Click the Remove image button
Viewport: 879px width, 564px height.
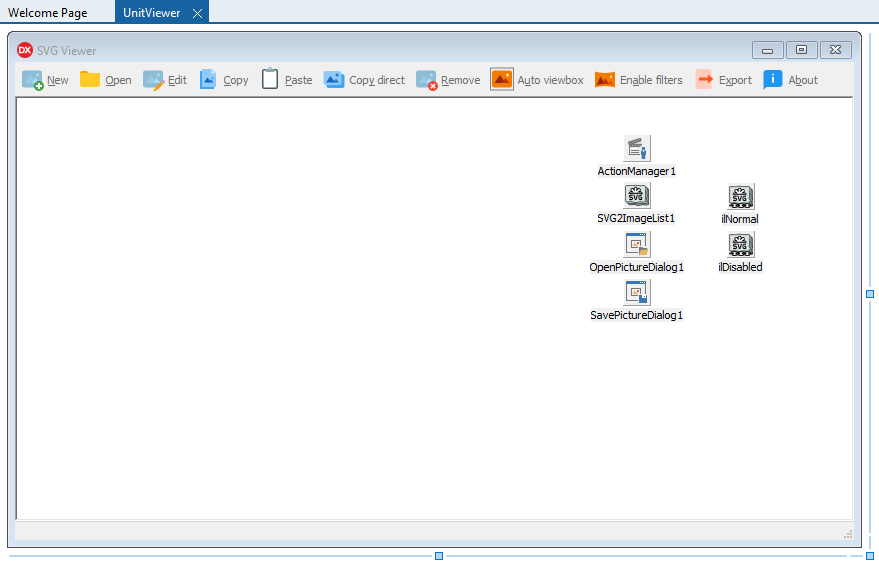[448, 80]
